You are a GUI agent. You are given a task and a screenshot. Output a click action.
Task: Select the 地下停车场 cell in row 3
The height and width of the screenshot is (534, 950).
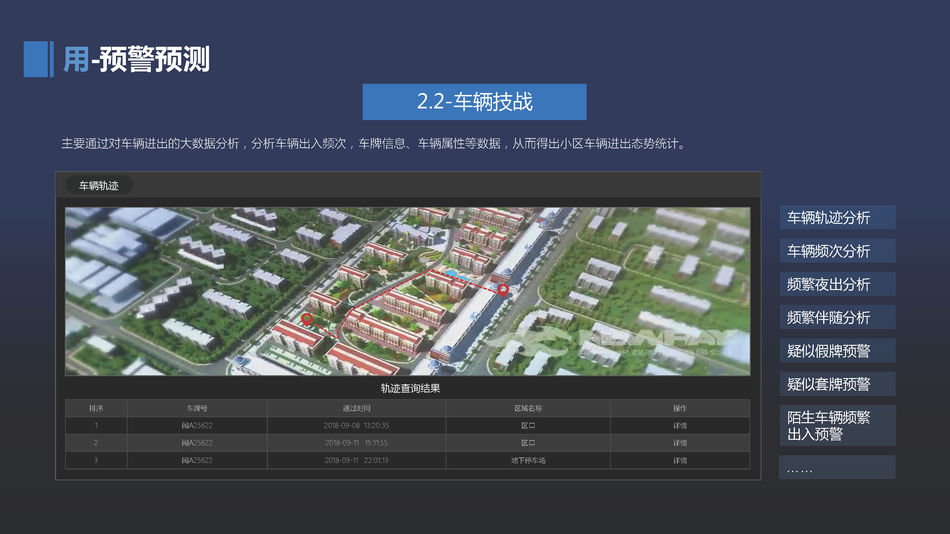tap(528, 461)
